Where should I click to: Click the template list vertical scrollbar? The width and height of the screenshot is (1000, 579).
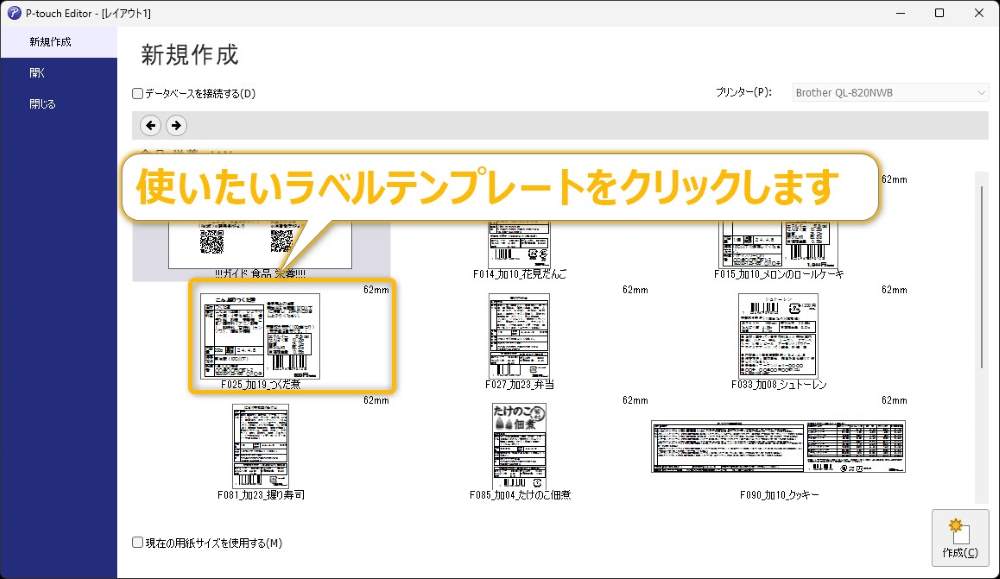point(982,275)
